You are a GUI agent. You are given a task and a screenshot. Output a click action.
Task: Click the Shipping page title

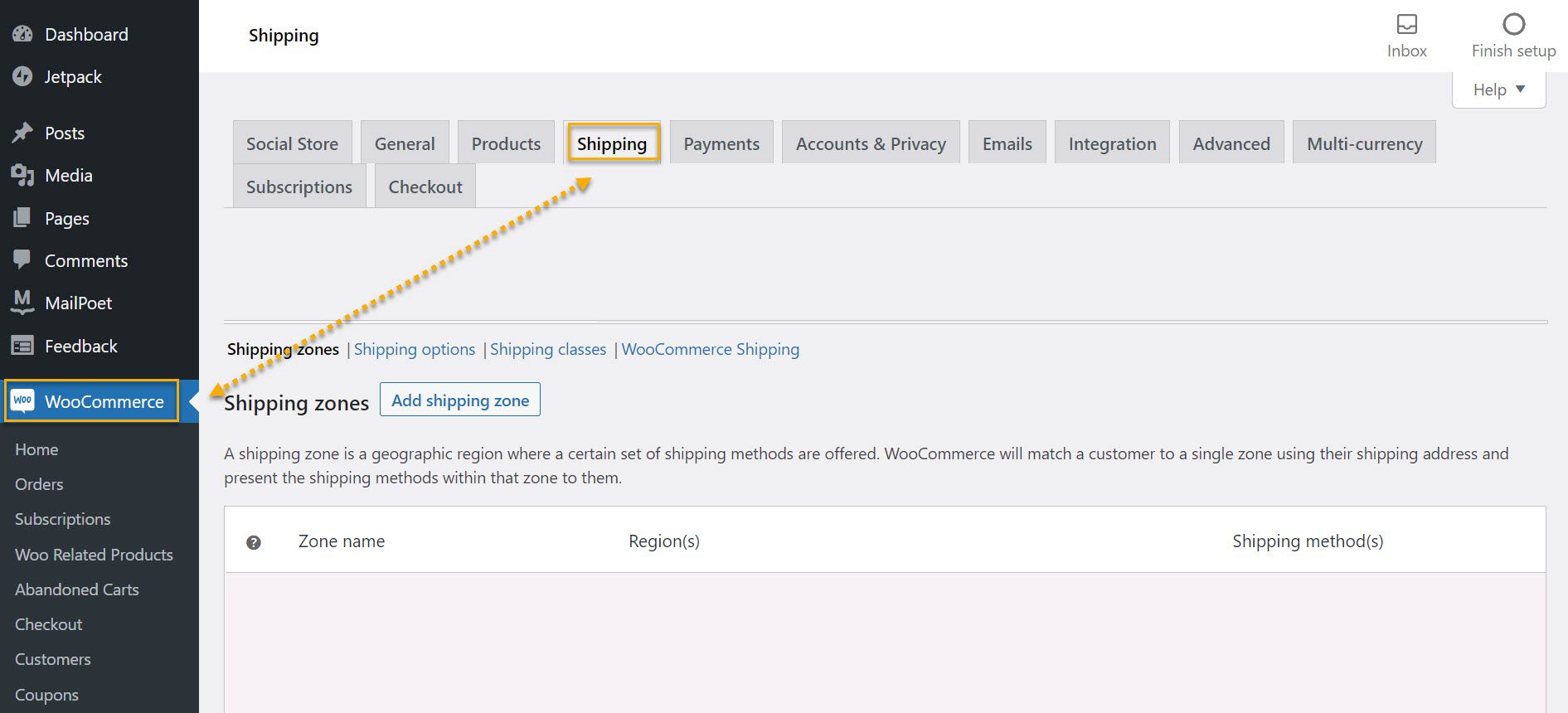coord(284,36)
